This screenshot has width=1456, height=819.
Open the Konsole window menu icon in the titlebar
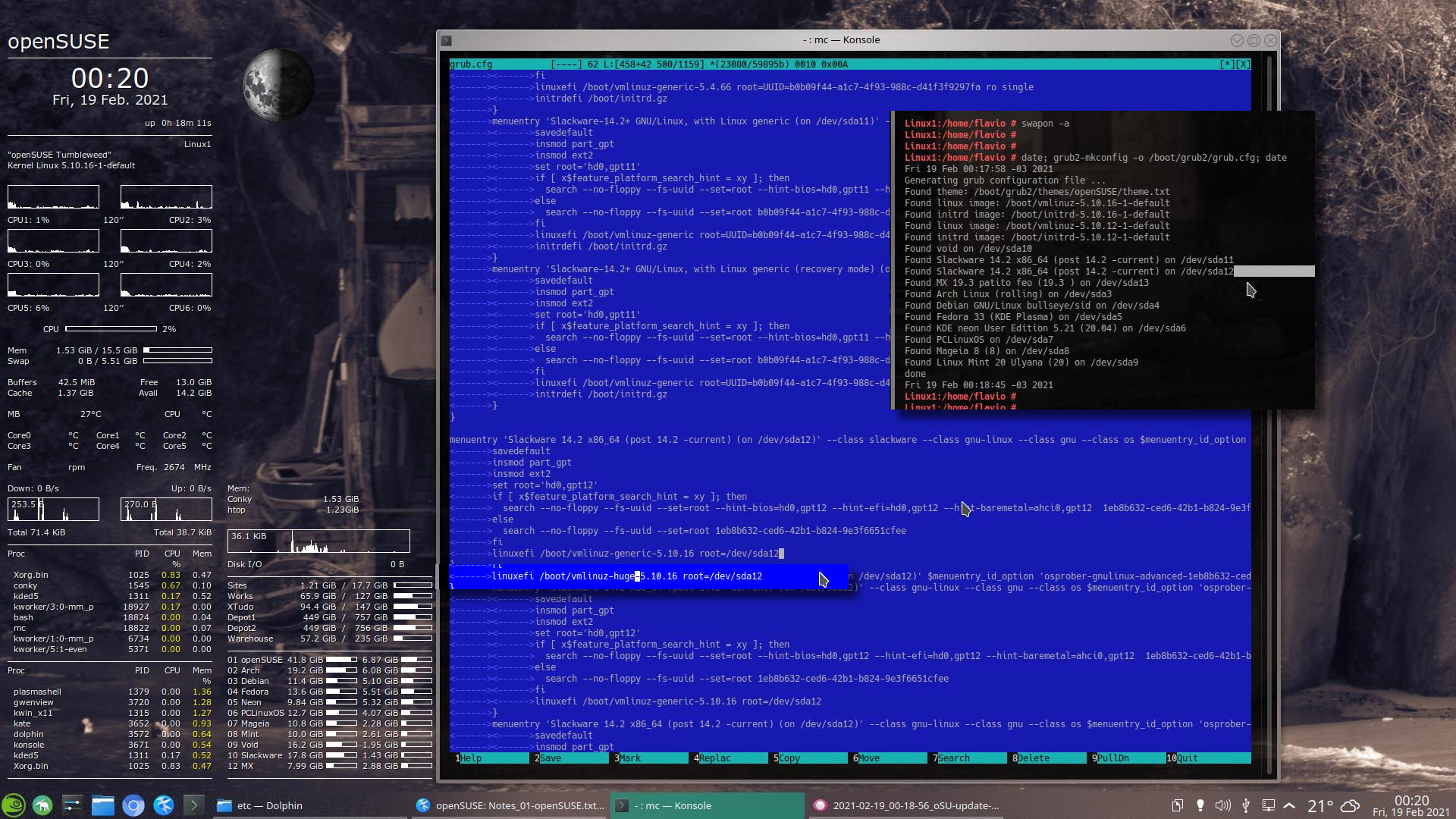(x=447, y=39)
